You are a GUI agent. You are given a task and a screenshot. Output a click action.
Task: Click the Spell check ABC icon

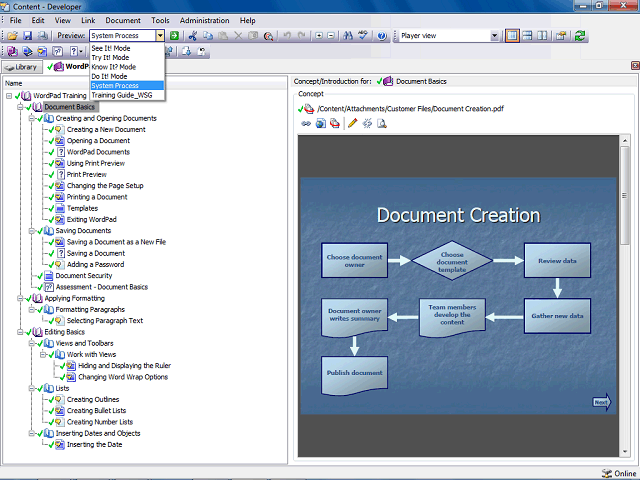click(363, 36)
